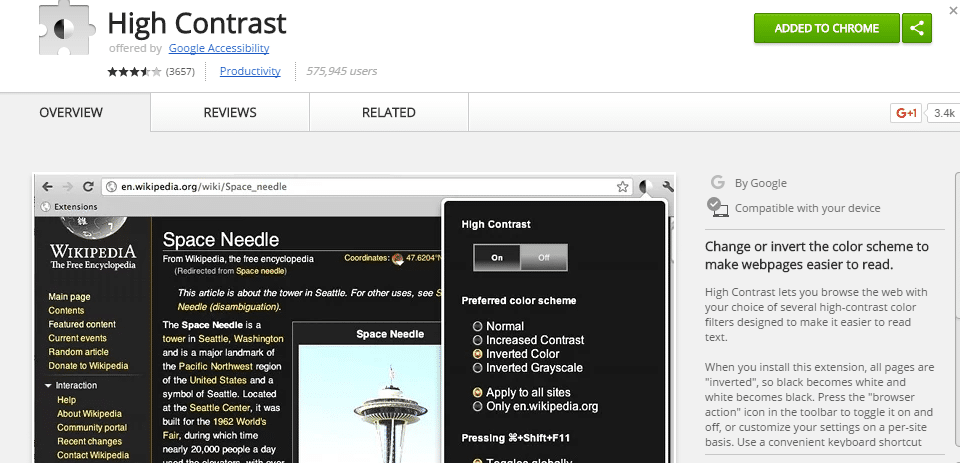Image resolution: width=960 pixels, height=463 pixels.
Task: Click the Random article sidebar link
Action: tap(78, 352)
